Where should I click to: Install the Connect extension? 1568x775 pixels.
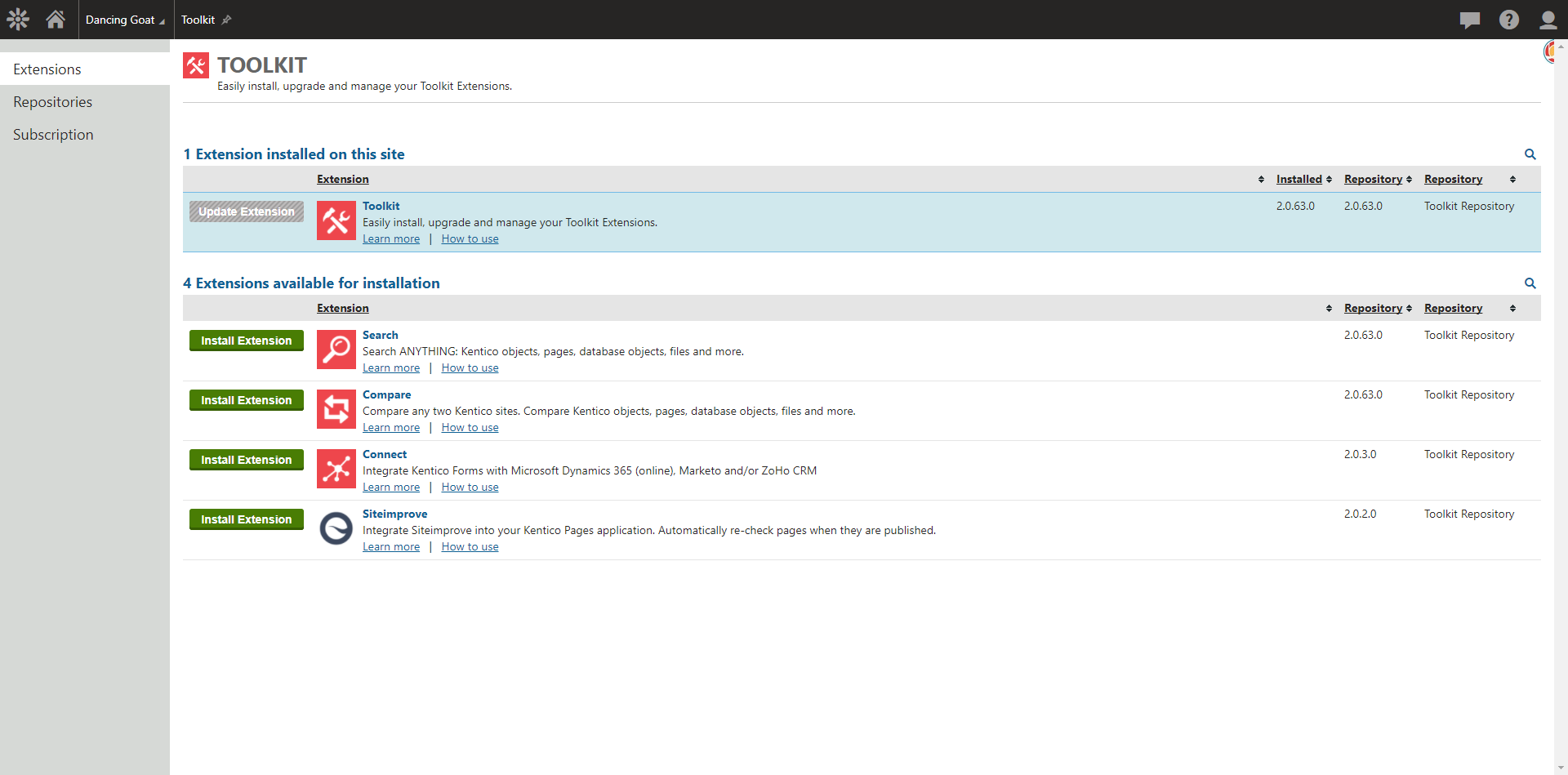[247, 460]
